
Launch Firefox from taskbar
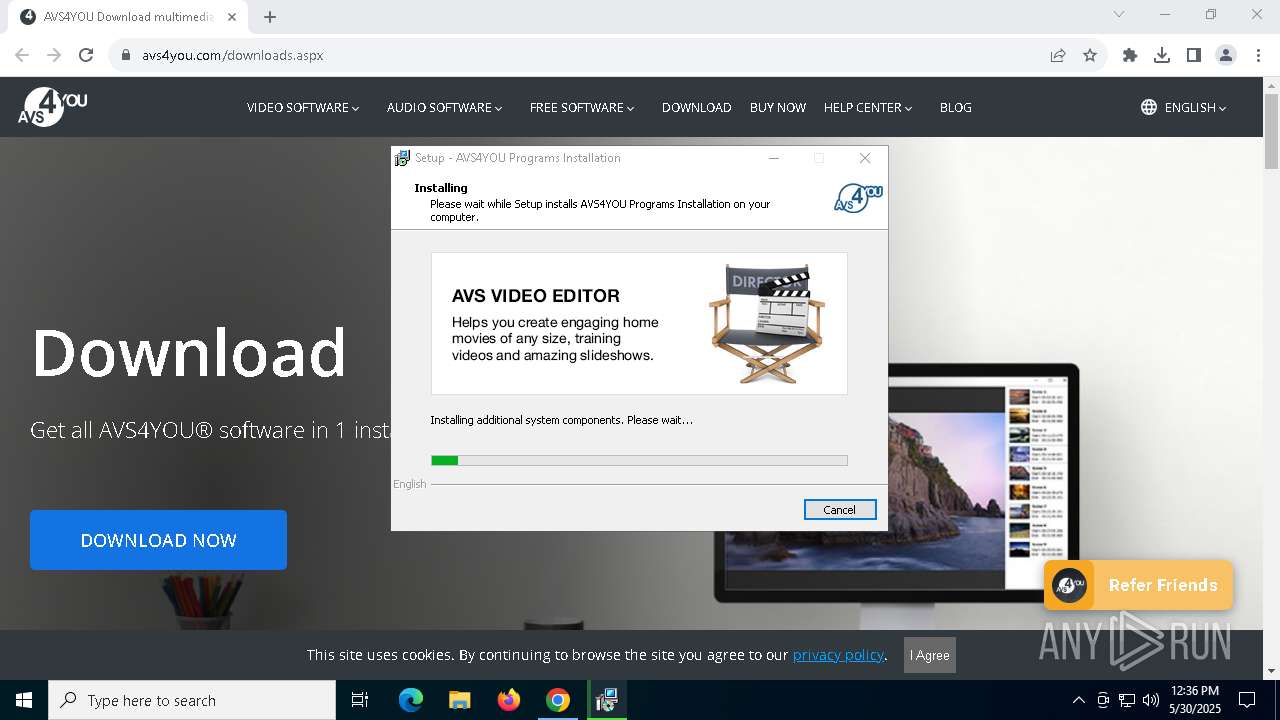(509, 700)
